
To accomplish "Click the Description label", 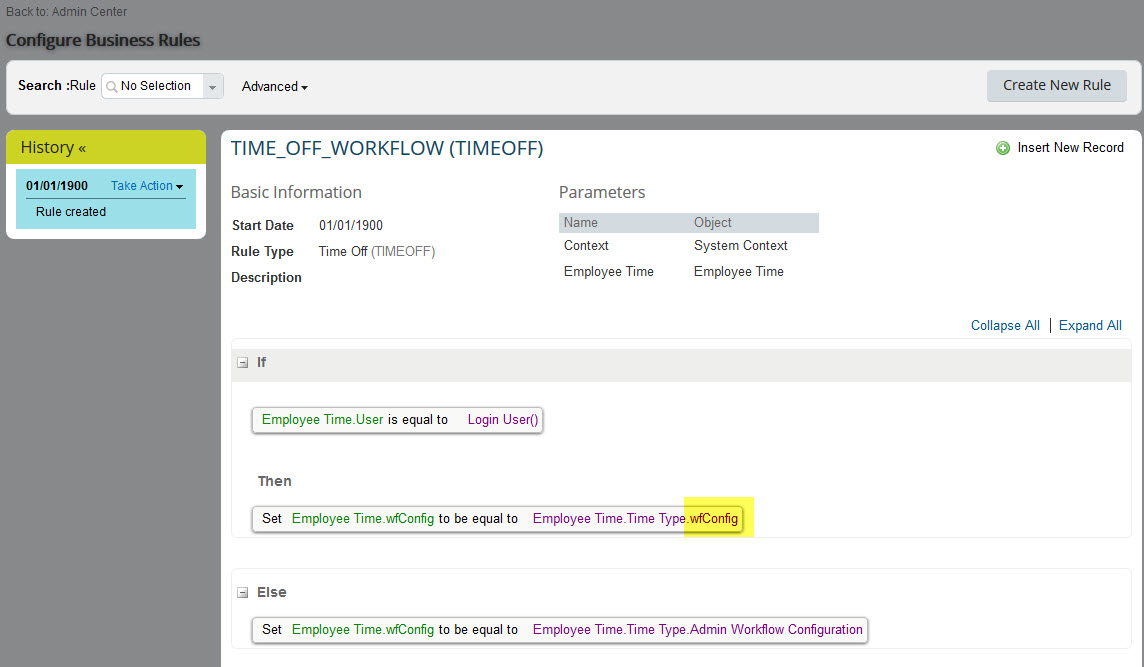I will (x=266, y=277).
